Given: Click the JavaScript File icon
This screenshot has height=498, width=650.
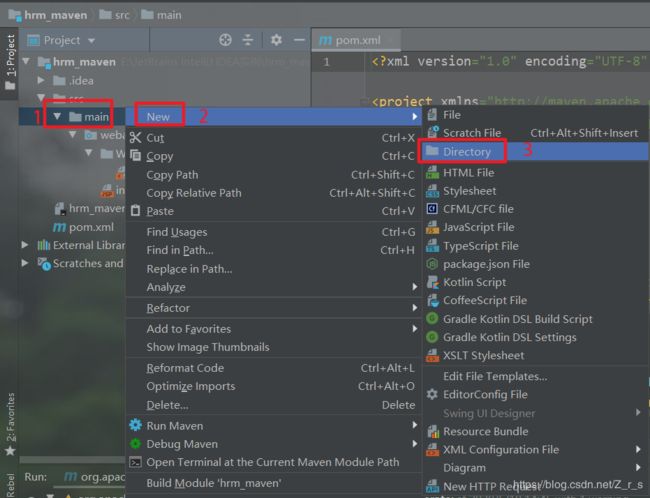Looking at the screenshot, I should tap(432, 227).
